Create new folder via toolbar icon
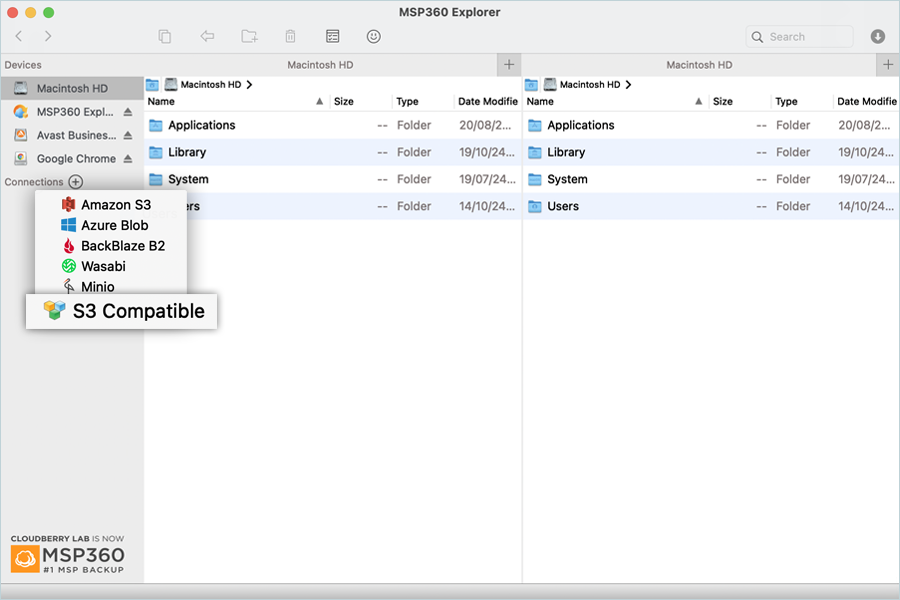The height and width of the screenshot is (600, 900). click(x=249, y=37)
